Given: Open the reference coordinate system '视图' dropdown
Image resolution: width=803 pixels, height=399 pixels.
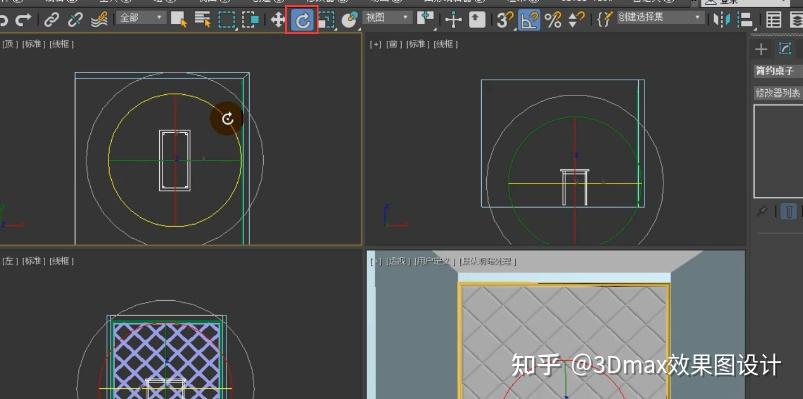Looking at the screenshot, I should point(387,18).
